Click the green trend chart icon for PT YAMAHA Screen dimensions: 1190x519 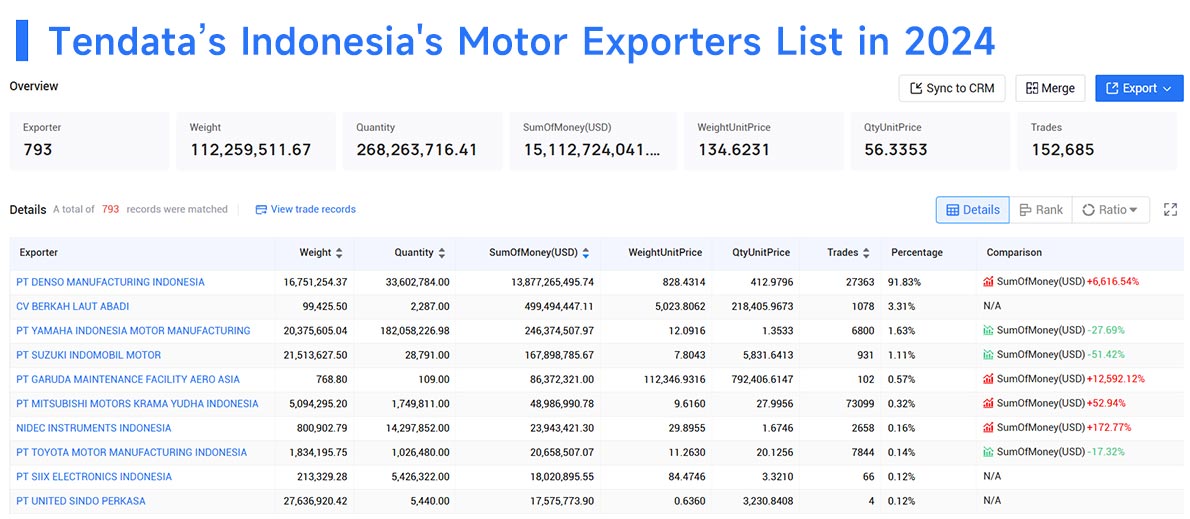pyautogui.click(x=988, y=330)
